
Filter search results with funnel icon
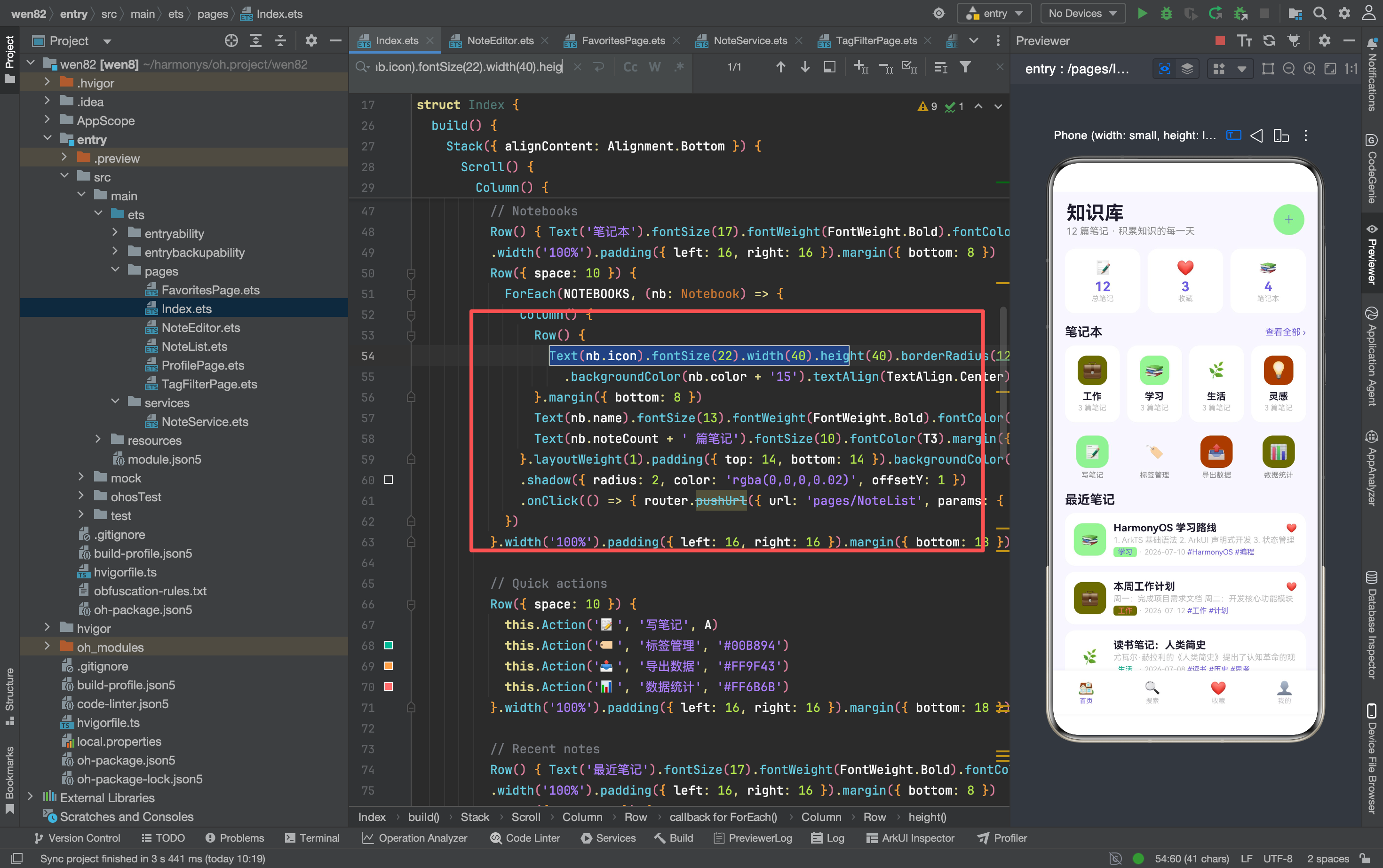tap(965, 67)
